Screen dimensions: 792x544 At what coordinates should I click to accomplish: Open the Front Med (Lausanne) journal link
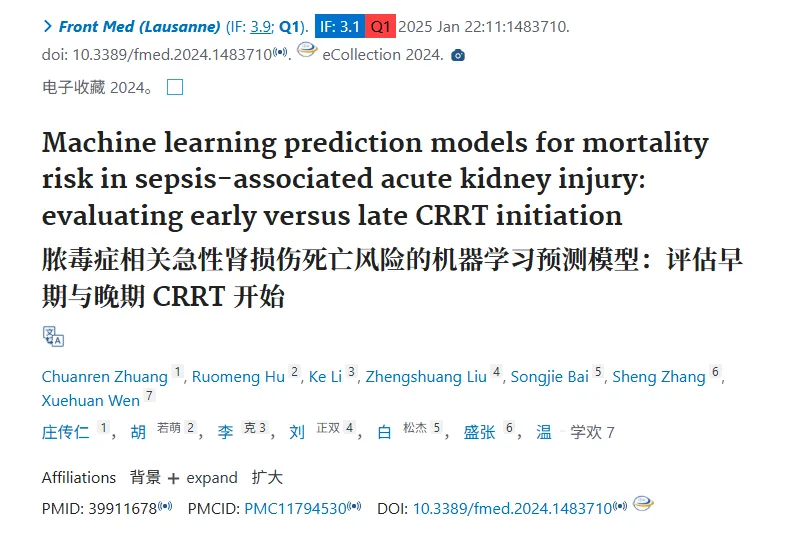(139, 26)
